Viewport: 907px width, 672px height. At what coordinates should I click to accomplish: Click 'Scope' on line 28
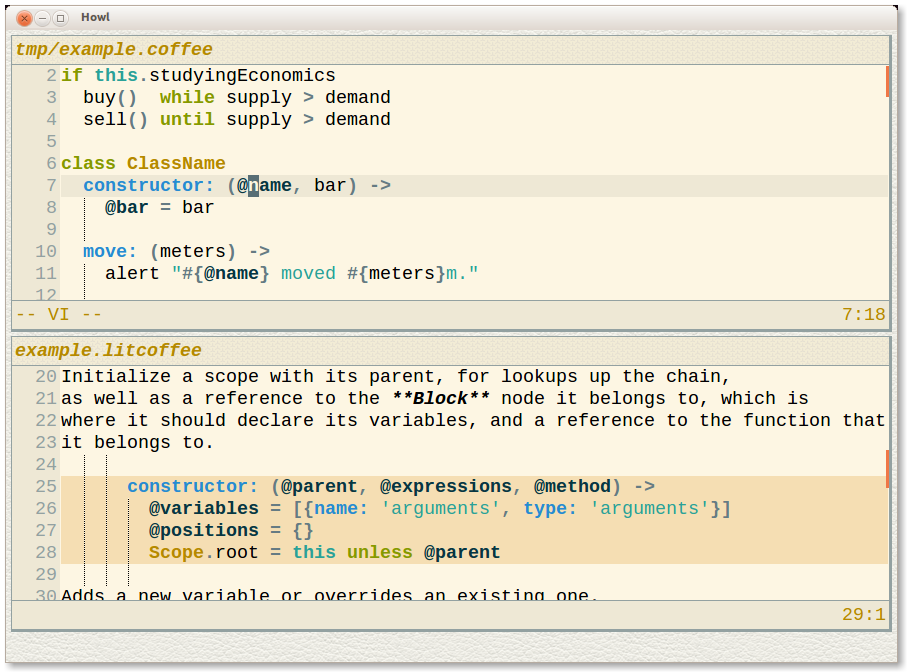pyautogui.click(x=176, y=552)
